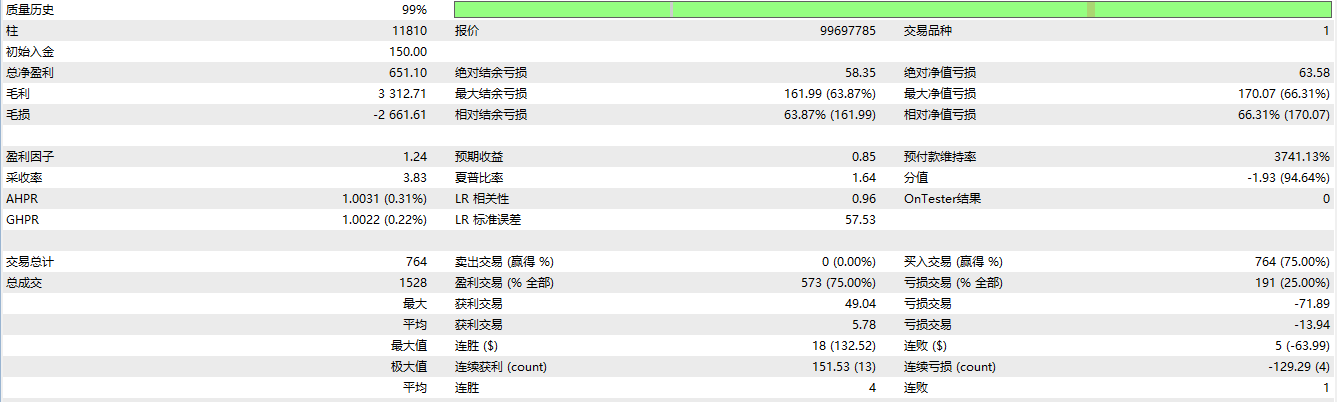This screenshot has width=1337, height=402.
Task: Select the 初始入金 label
Action: [x=30, y=52]
